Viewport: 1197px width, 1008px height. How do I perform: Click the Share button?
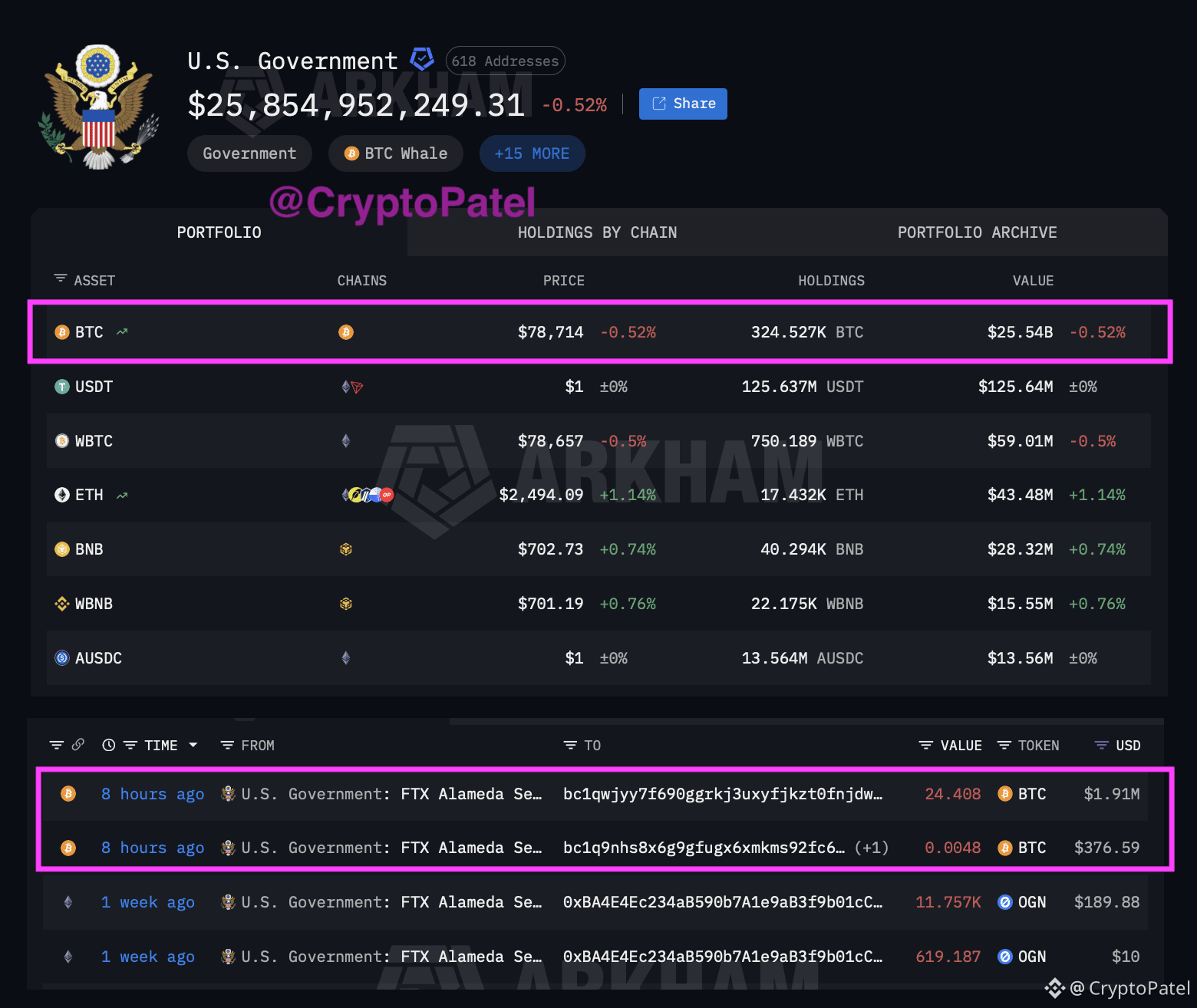pyautogui.click(x=683, y=104)
